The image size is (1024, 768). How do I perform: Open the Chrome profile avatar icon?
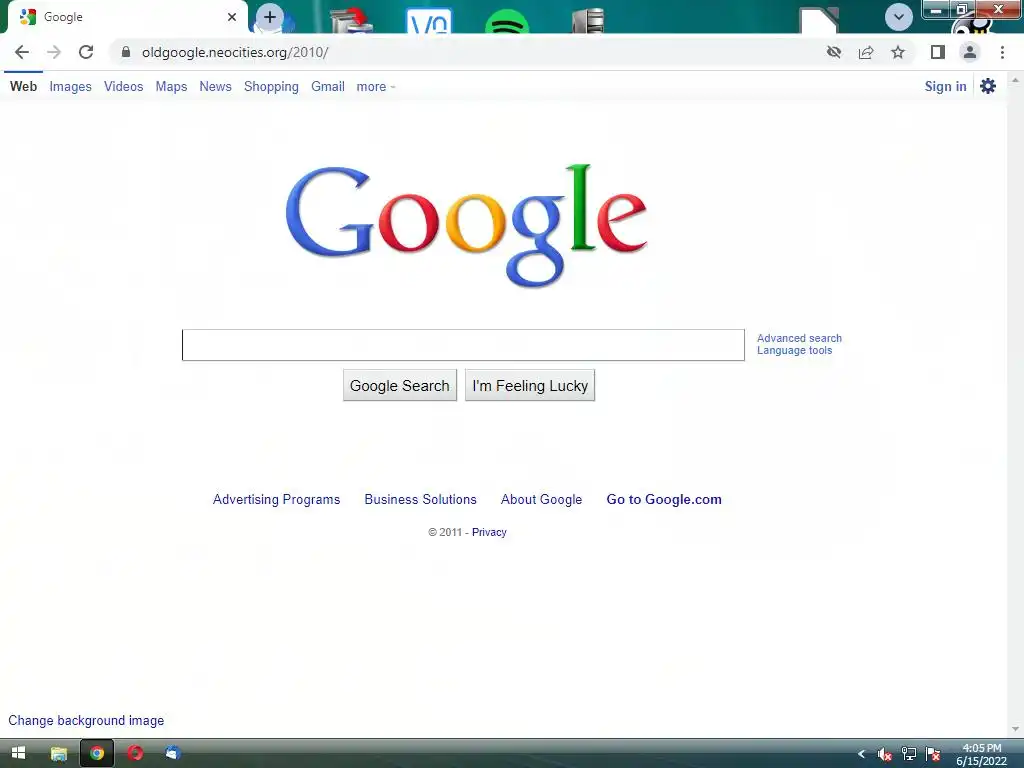click(x=970, y=52)
